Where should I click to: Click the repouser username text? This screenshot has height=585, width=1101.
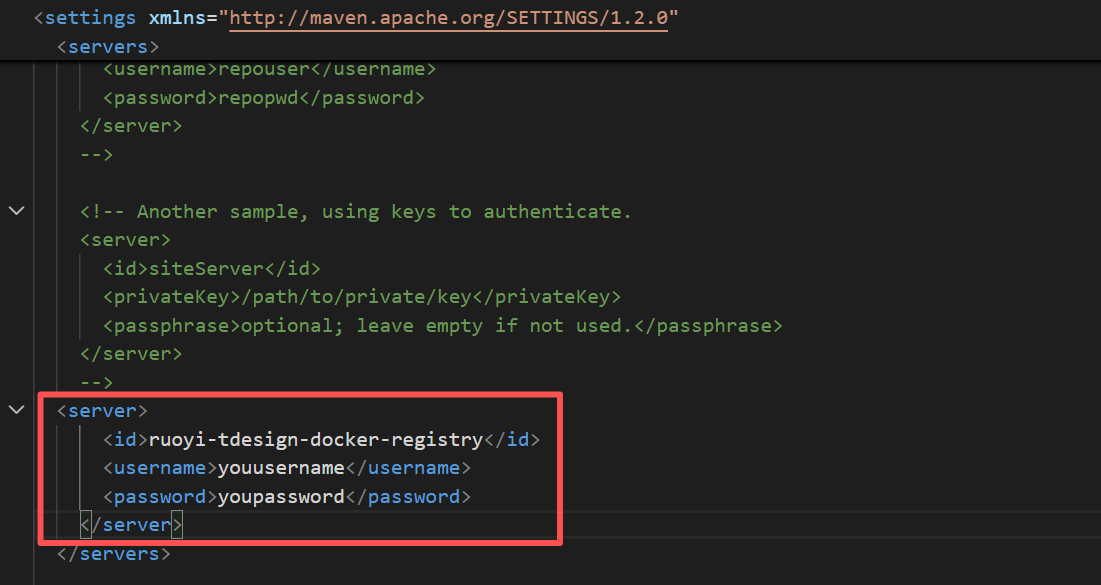pos(263,69)
